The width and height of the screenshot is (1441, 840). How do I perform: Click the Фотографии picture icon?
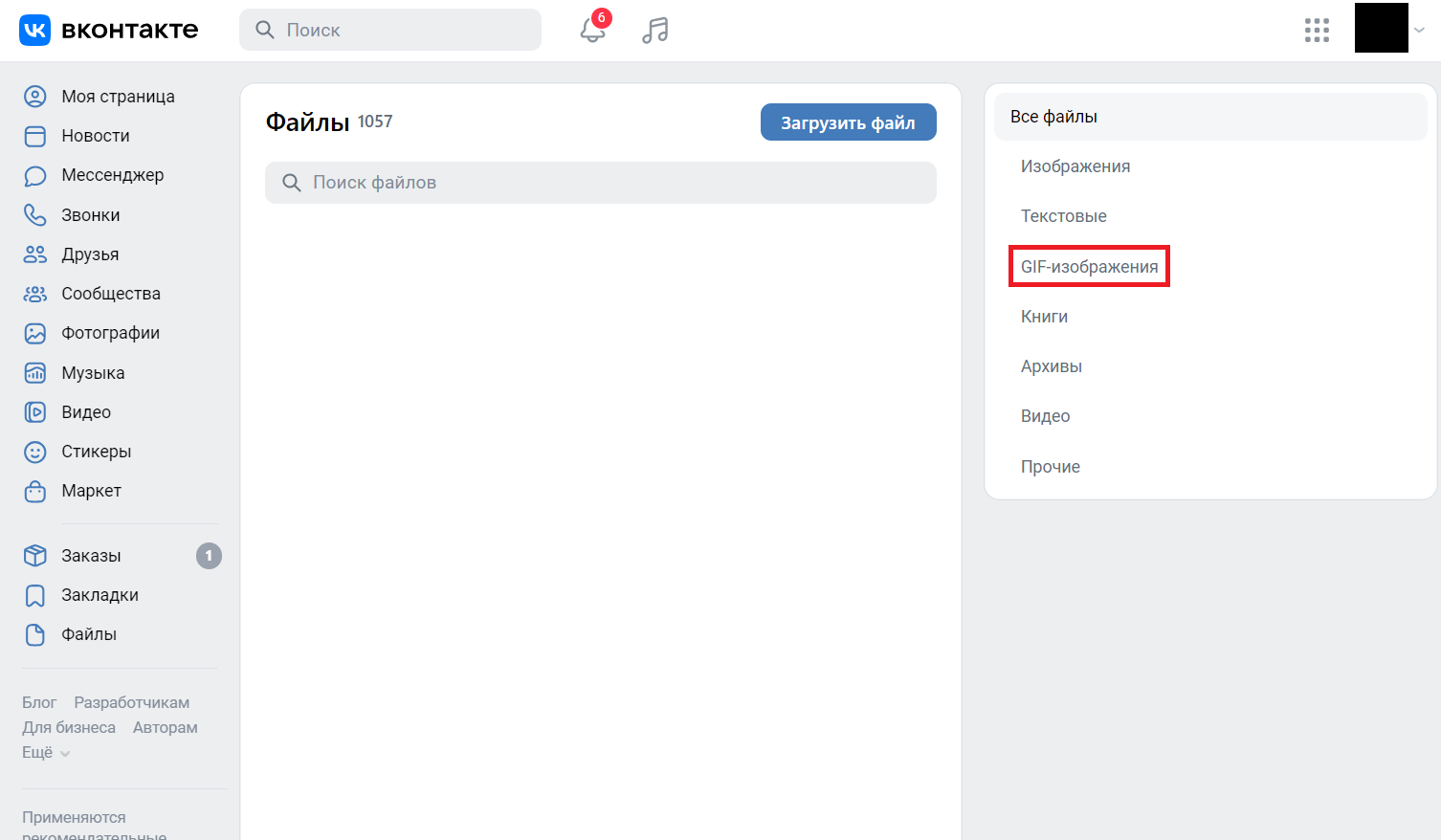[x=35, y=333]
